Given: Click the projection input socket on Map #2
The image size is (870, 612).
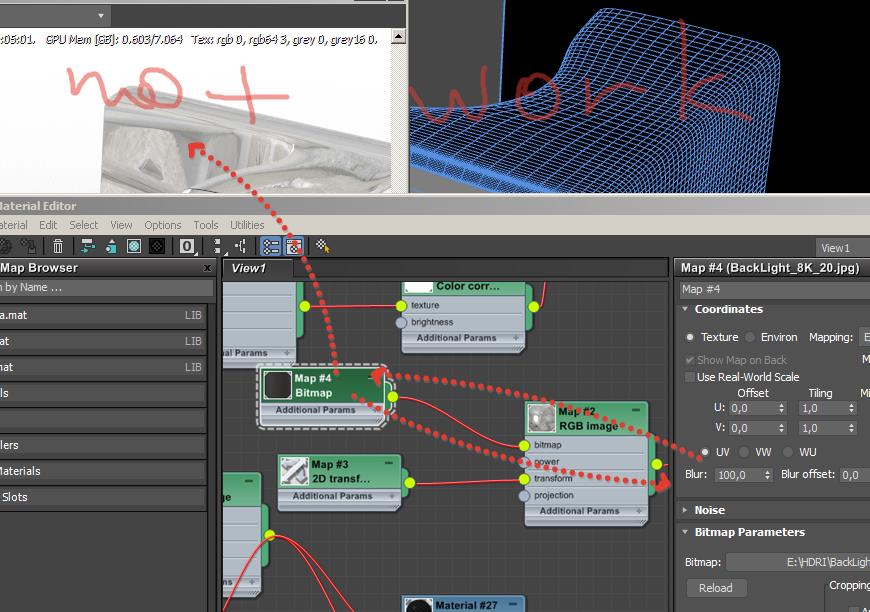Looking at the screenshot, I should pyautogui.click(x=524, y=495).
